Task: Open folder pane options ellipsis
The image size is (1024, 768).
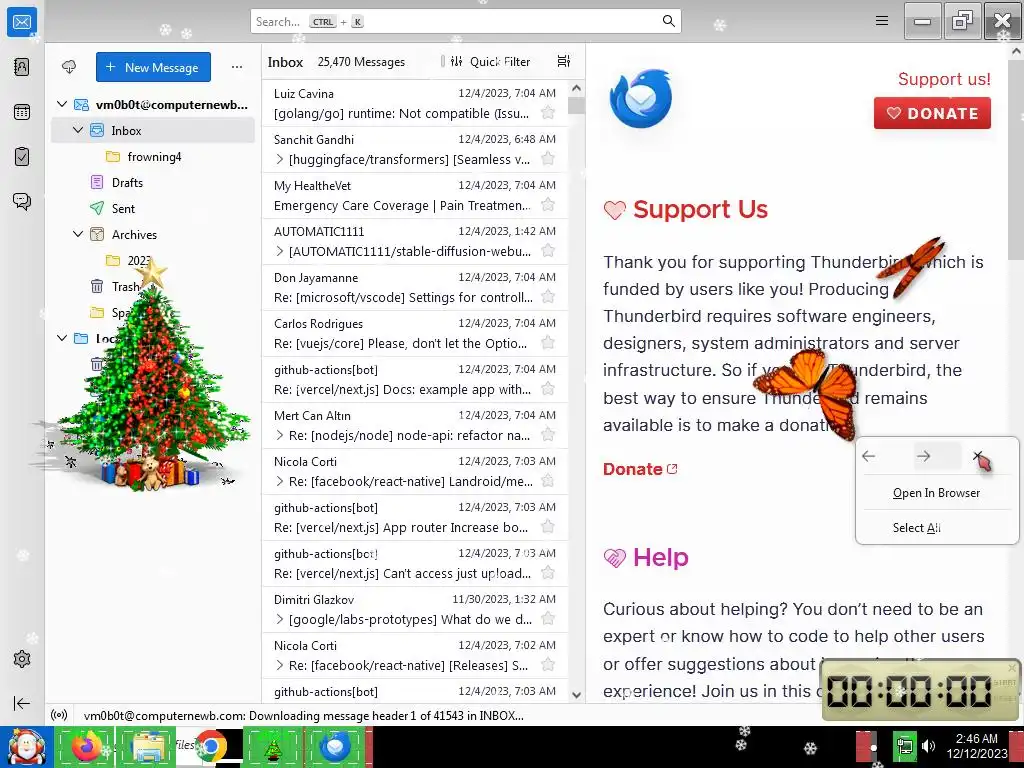Action: point(236,67)
